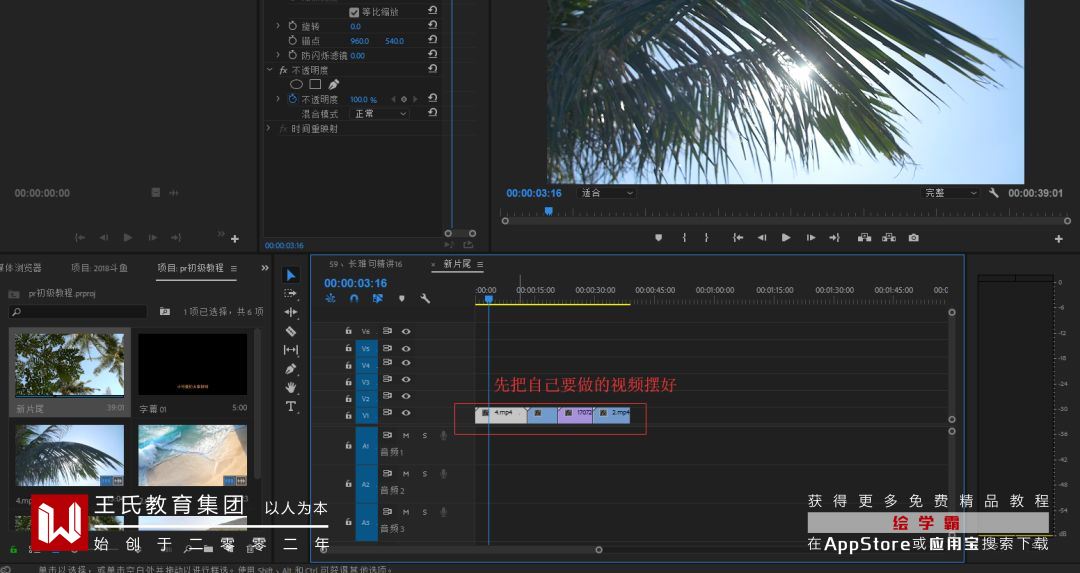The image size is (1080, 573).
Task: Select the Hand tool
Action: point(291,387)
